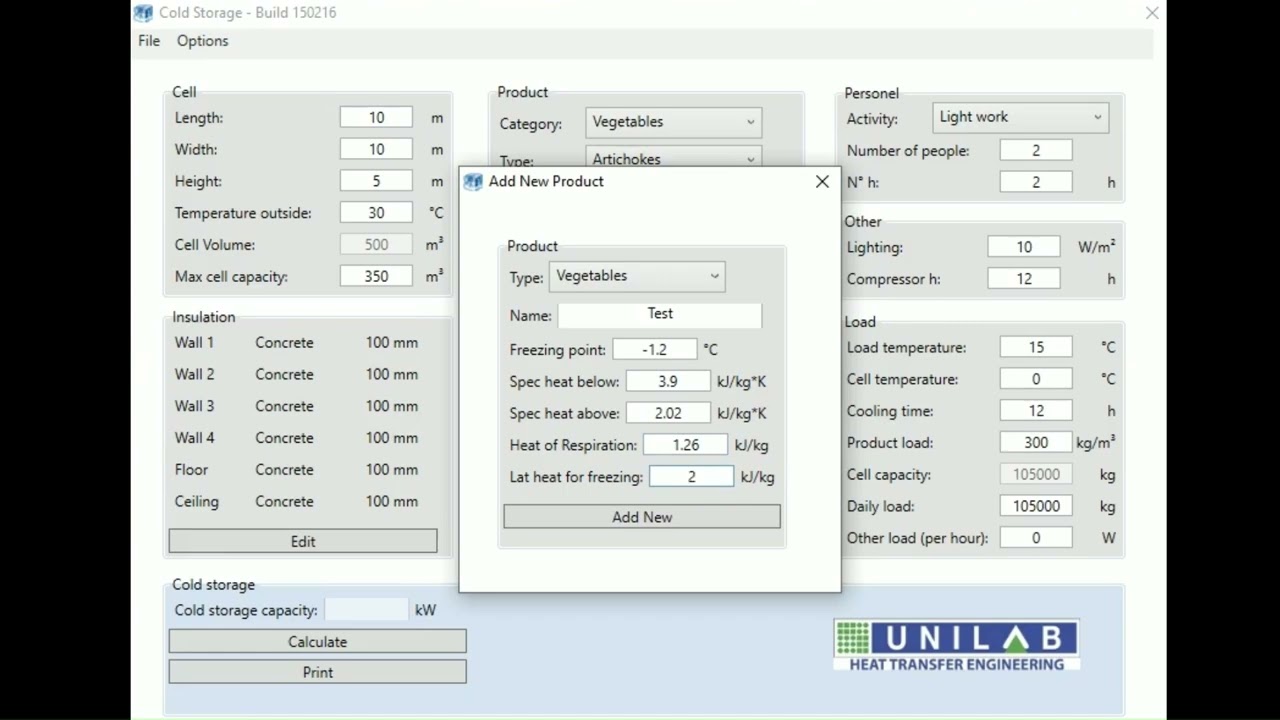Click the Freezing point input field

pyautogui.click(x=655, y=349)
